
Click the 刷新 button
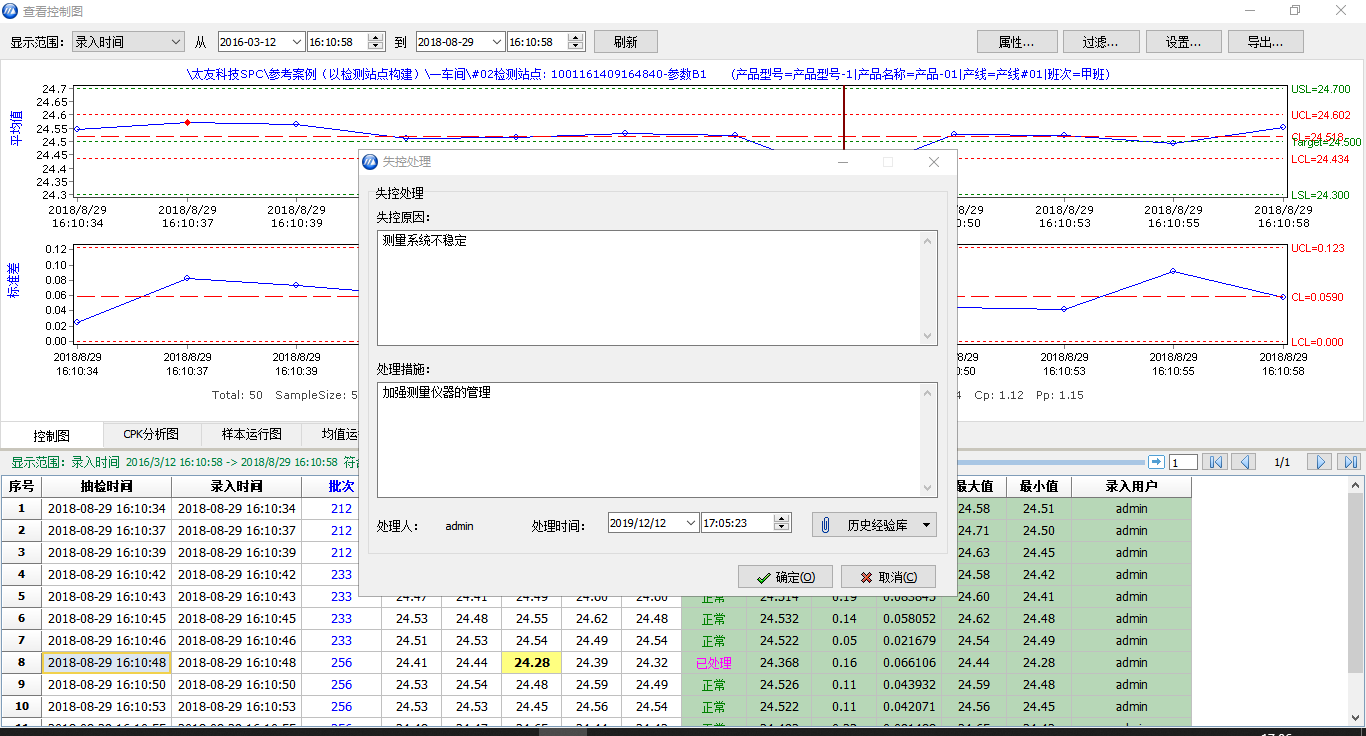(x=625, y=41)
